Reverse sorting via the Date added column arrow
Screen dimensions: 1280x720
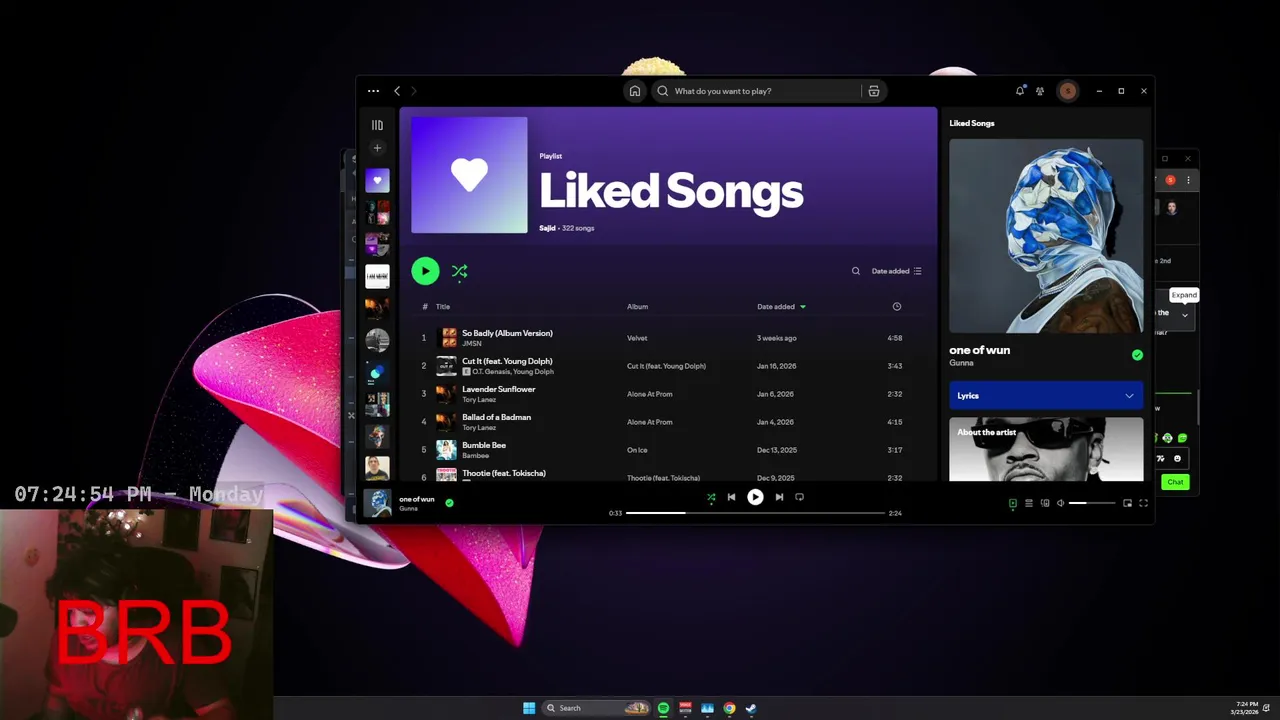point(802,307)
